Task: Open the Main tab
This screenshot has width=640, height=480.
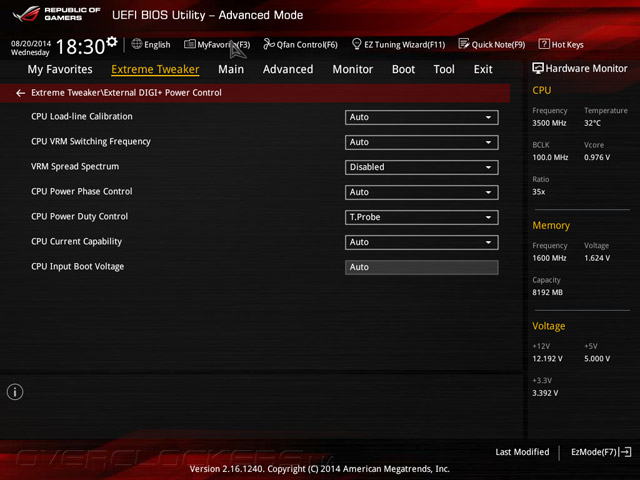Action: point(231,69)
